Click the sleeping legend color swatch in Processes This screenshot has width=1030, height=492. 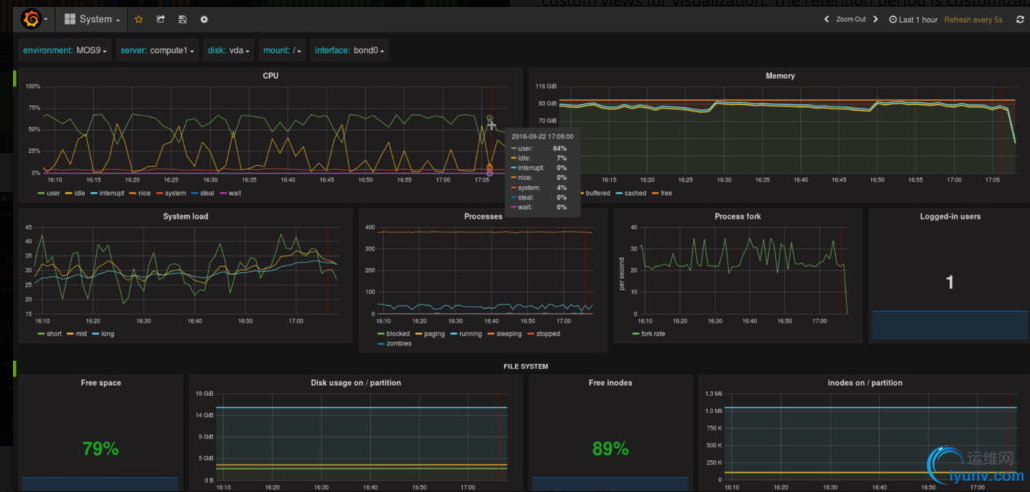491,333
